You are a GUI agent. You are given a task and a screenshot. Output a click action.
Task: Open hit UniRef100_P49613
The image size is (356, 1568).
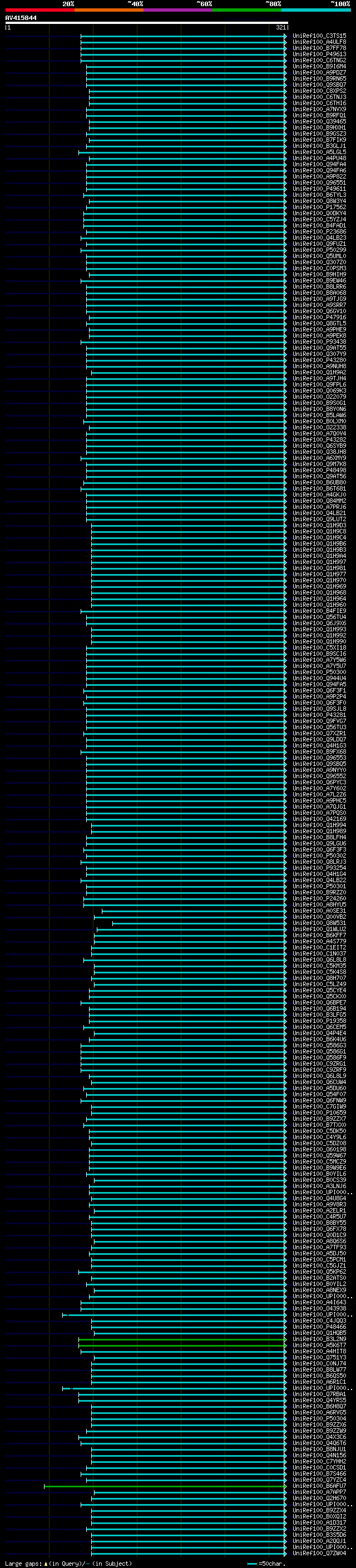(x=319, y=54)
